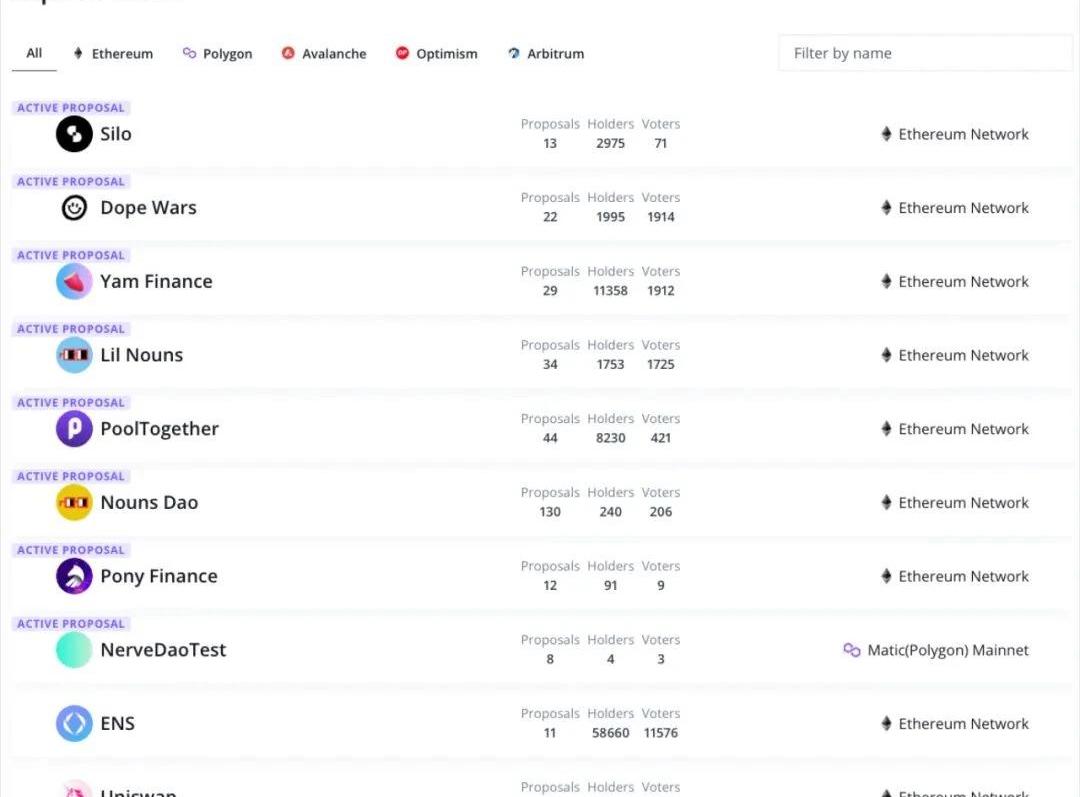This screenshot has width=1080, height=797.
Task: Click the Silo DAO logo icon
Action: point(74,134)
